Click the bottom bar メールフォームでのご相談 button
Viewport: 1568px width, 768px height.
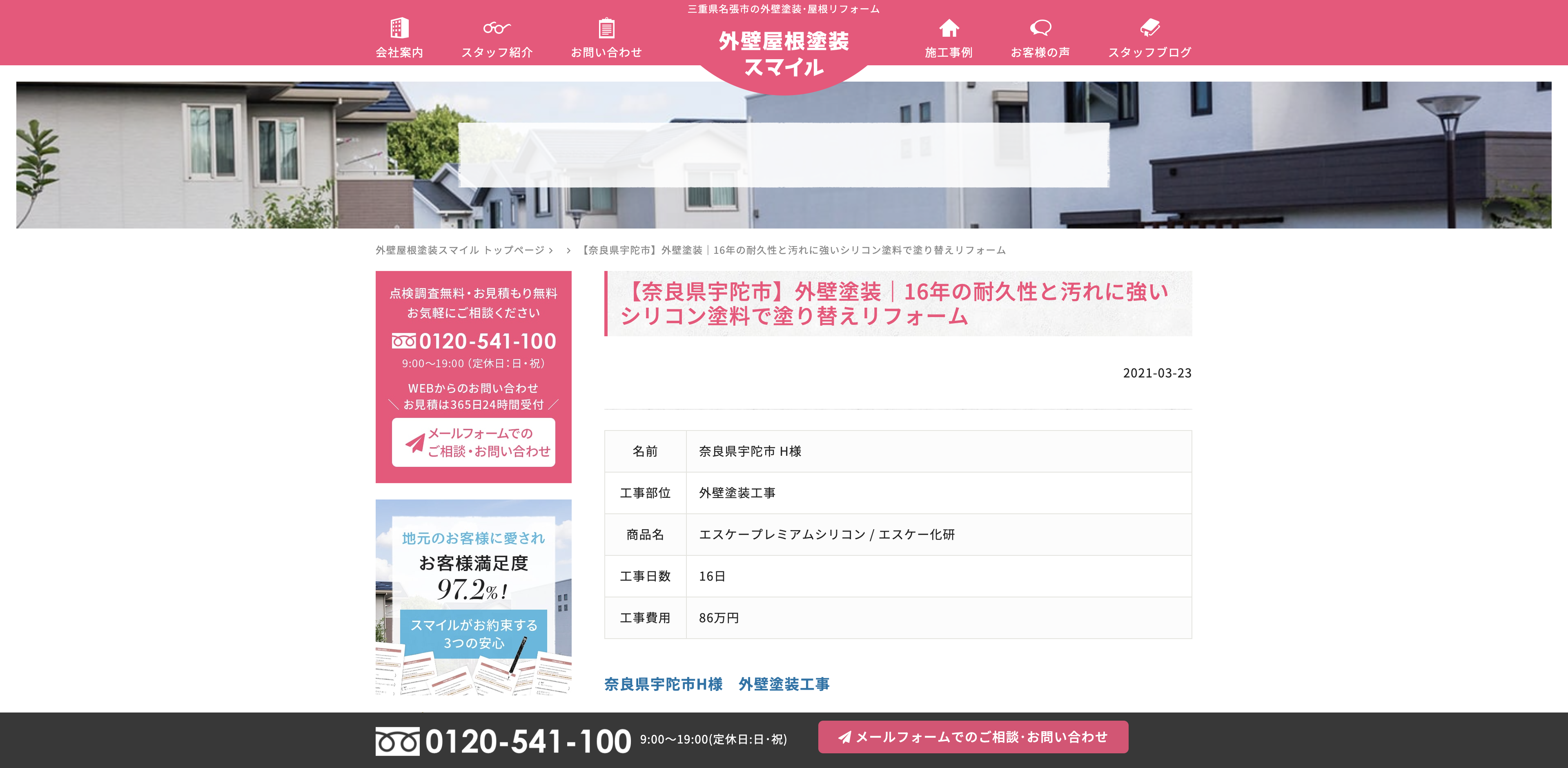(x=973, y=737)
